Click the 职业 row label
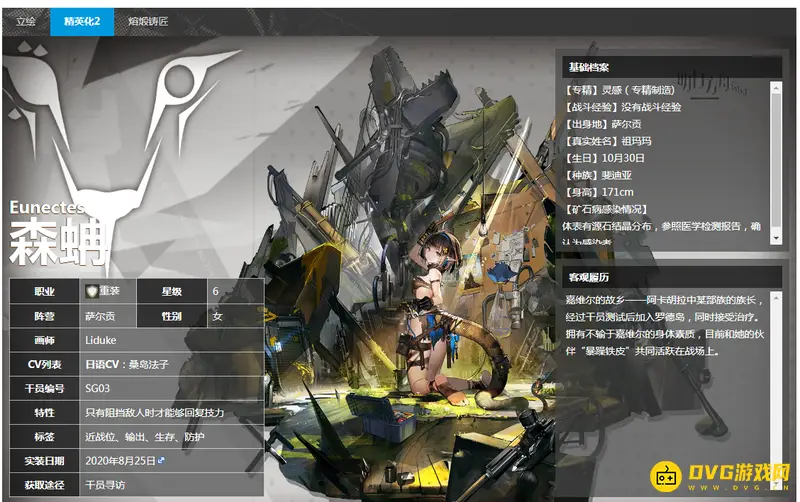The image size is (800, 502). point(44,291)
